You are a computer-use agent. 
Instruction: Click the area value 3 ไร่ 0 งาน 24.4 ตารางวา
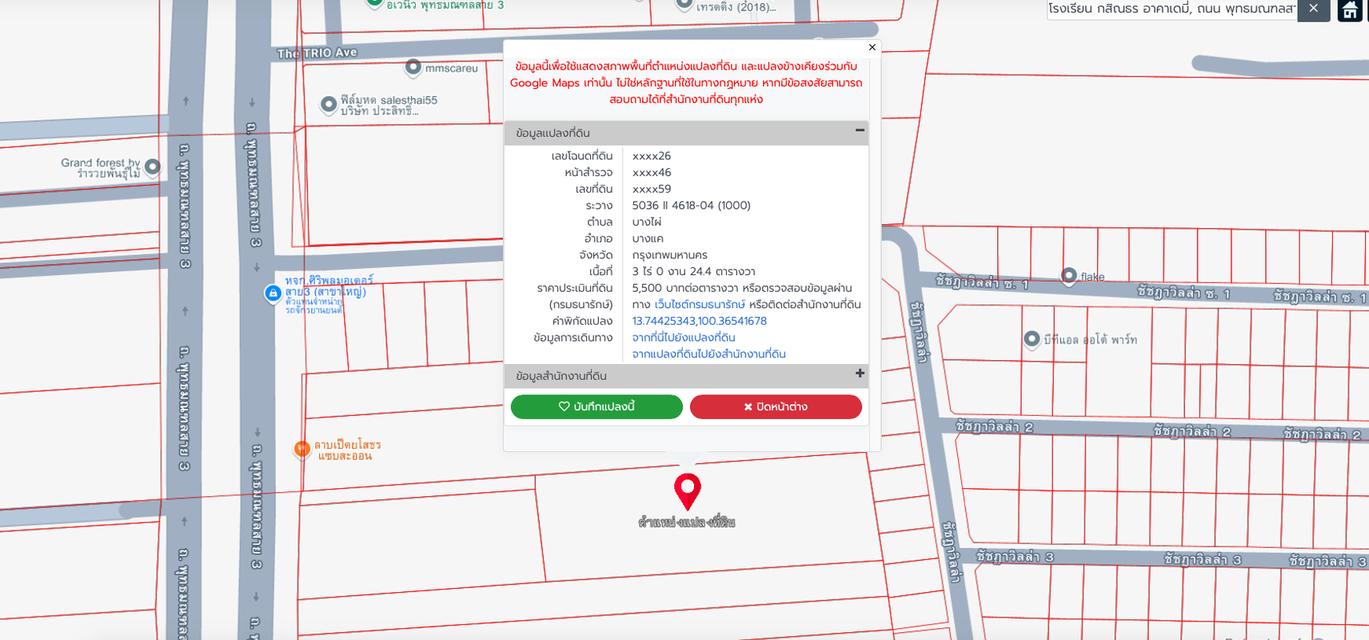pyautogui.click(x=694, y=271)
